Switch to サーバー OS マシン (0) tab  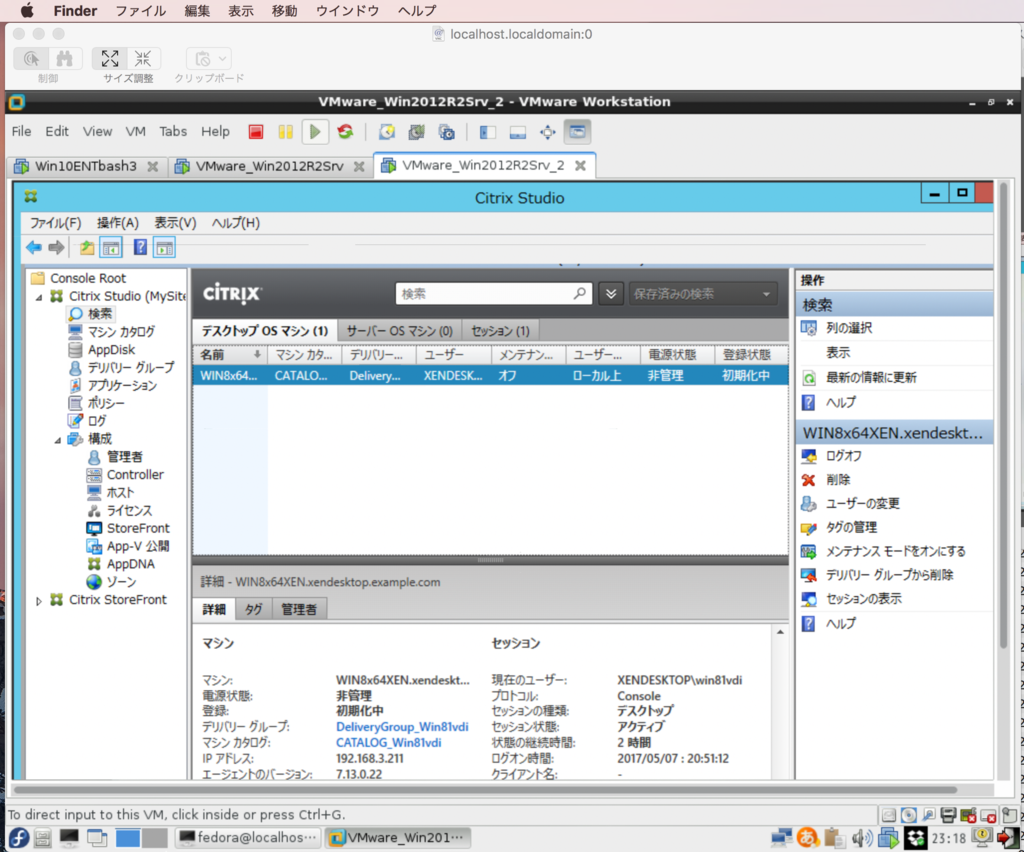[399, 331]
